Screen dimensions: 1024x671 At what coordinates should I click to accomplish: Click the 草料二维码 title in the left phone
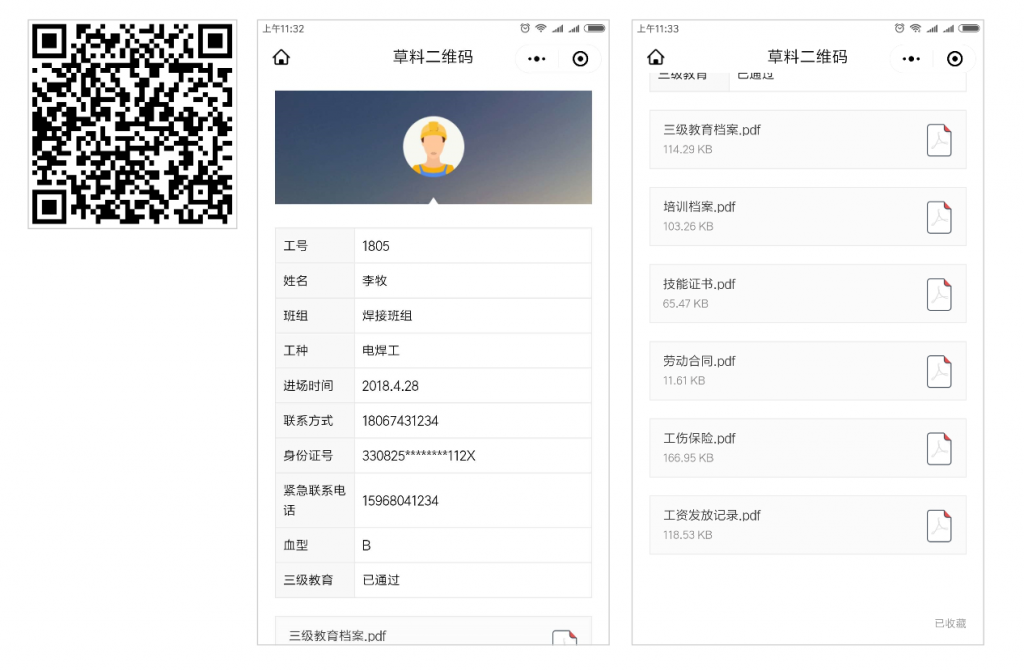tap(433, 57)
